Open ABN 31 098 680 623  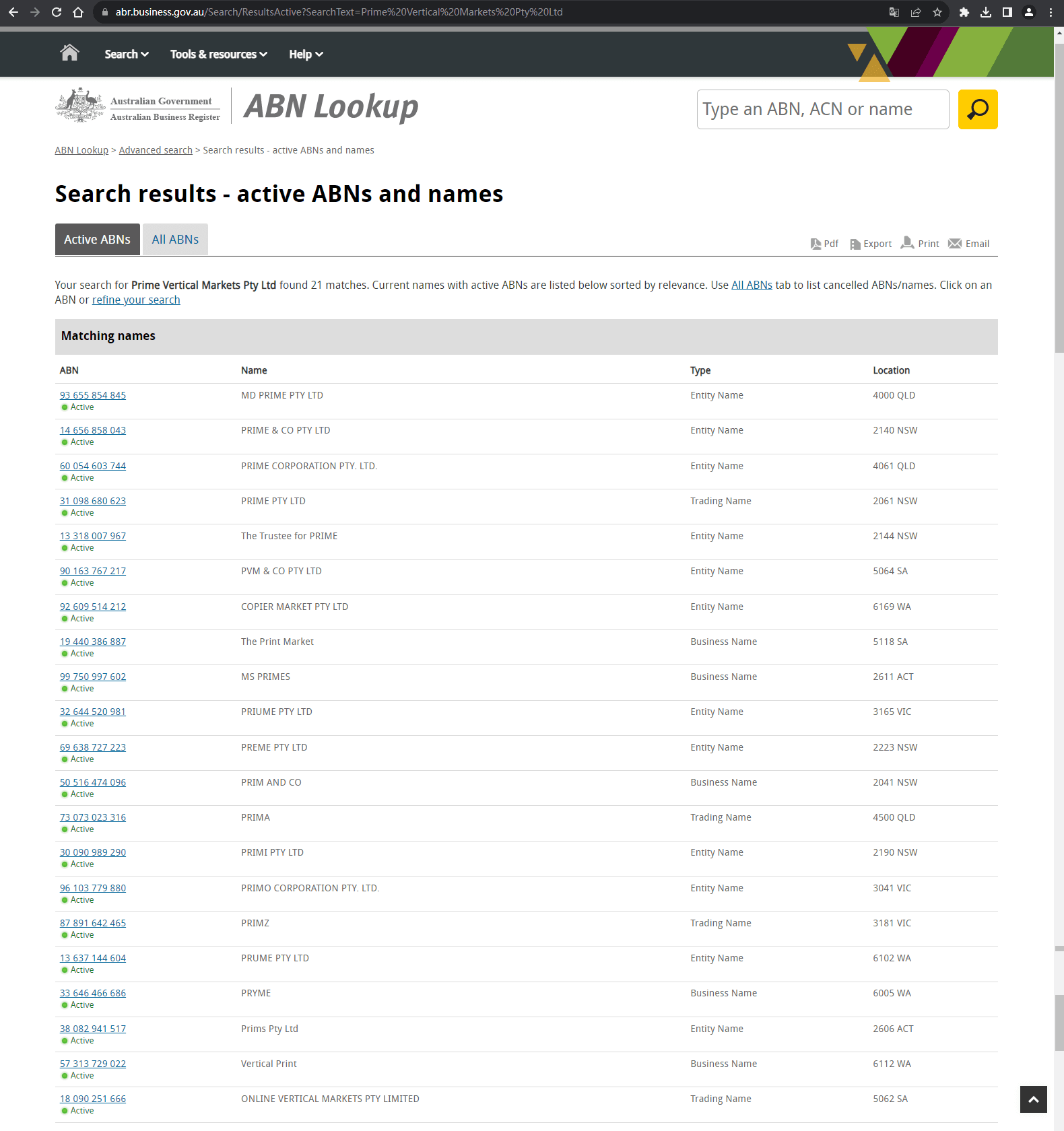pyautogui.click(x=93, y=501)
